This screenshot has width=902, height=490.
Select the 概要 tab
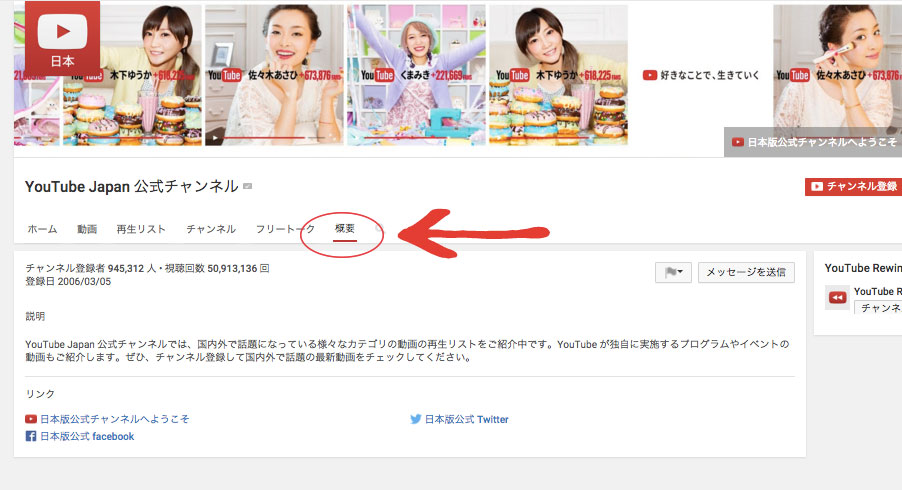tap(345, 228)
